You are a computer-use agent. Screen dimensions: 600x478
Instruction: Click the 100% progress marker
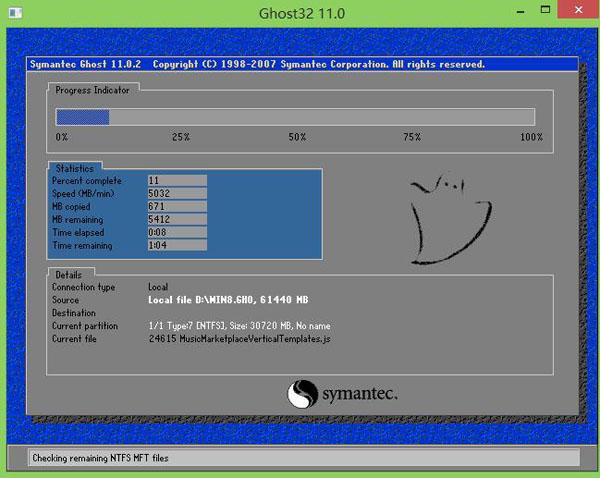tap(531, 137)
